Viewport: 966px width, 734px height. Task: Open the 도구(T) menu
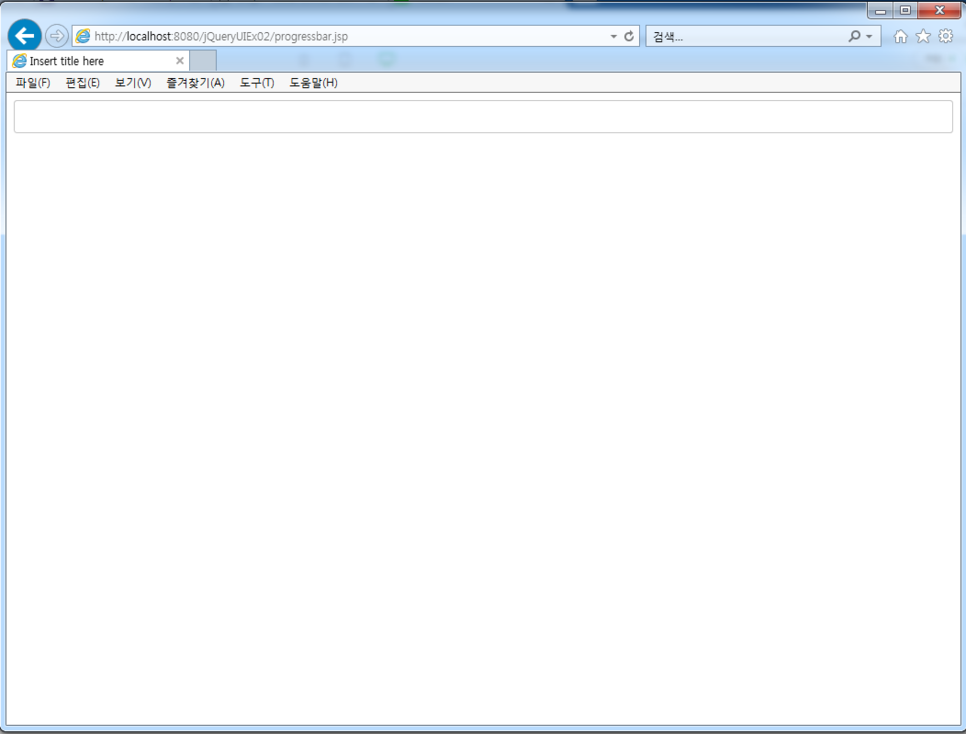point(257,83)
